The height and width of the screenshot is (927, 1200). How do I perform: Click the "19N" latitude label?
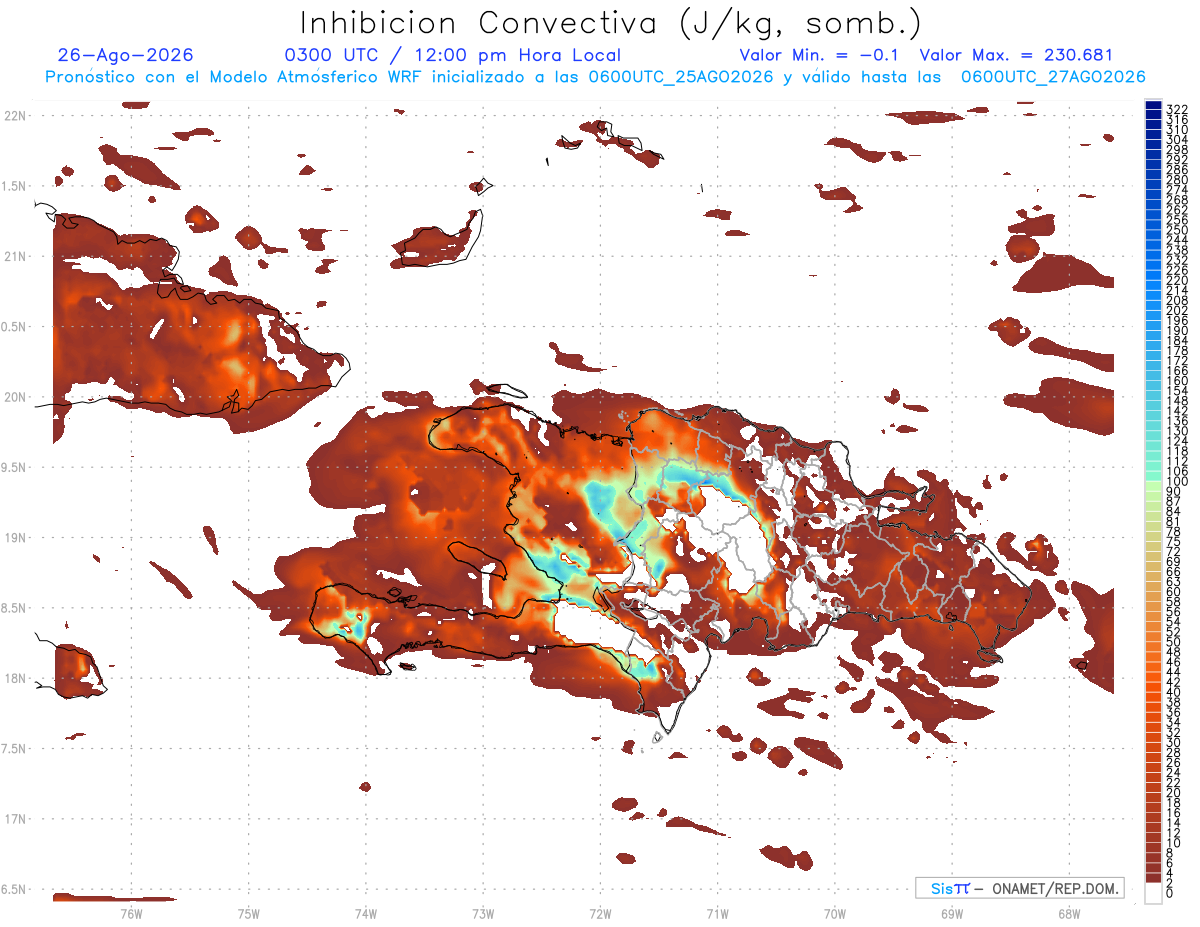pos(14,537)
